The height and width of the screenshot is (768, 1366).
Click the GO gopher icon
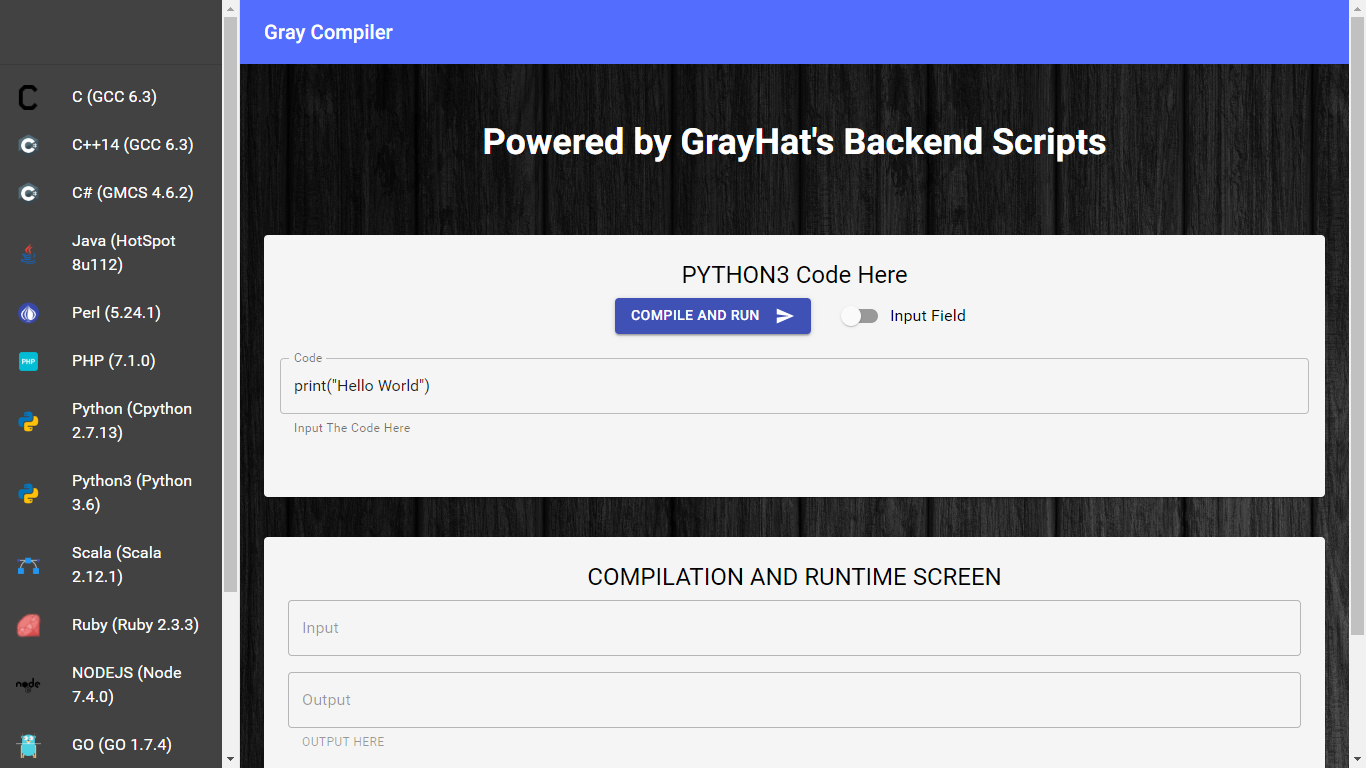tap(28, 745)
